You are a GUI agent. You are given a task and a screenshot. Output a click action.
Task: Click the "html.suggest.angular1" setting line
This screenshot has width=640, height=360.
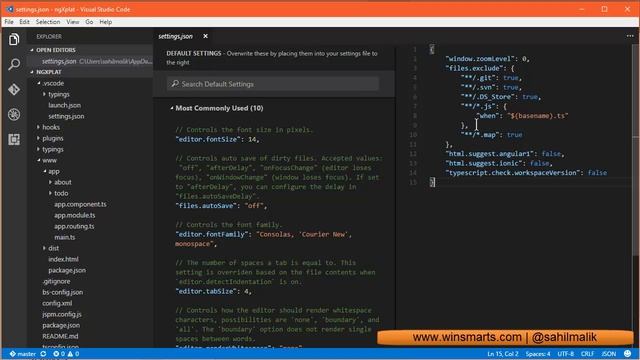[505, 154]
